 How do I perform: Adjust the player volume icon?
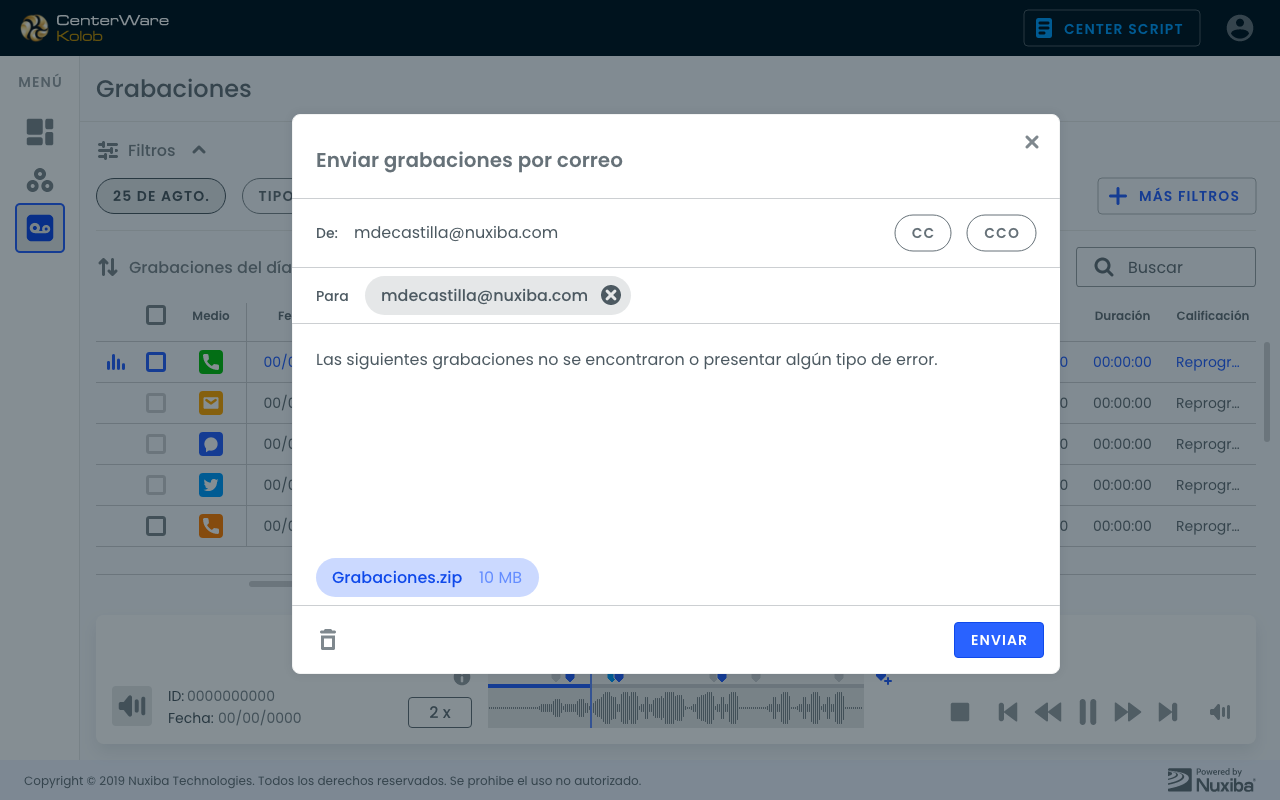click(x=1220, y=712)
